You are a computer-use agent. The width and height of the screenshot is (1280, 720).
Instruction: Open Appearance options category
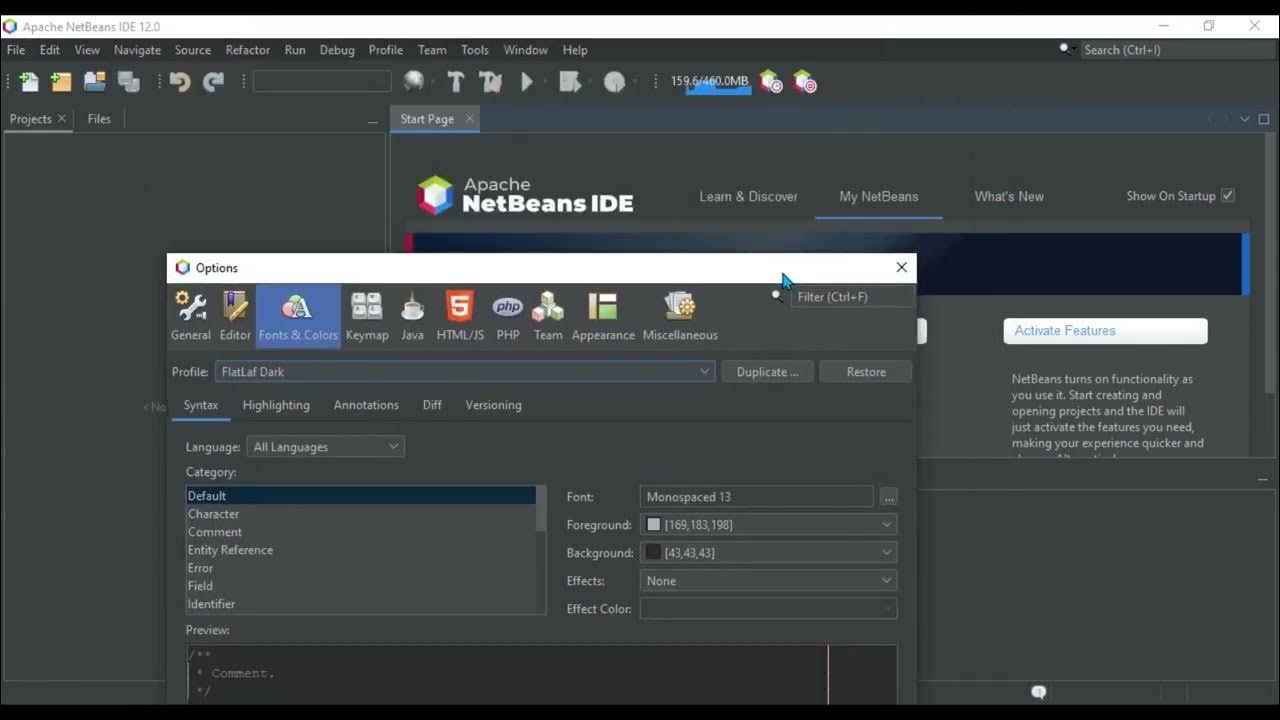[x=603, y=315]
